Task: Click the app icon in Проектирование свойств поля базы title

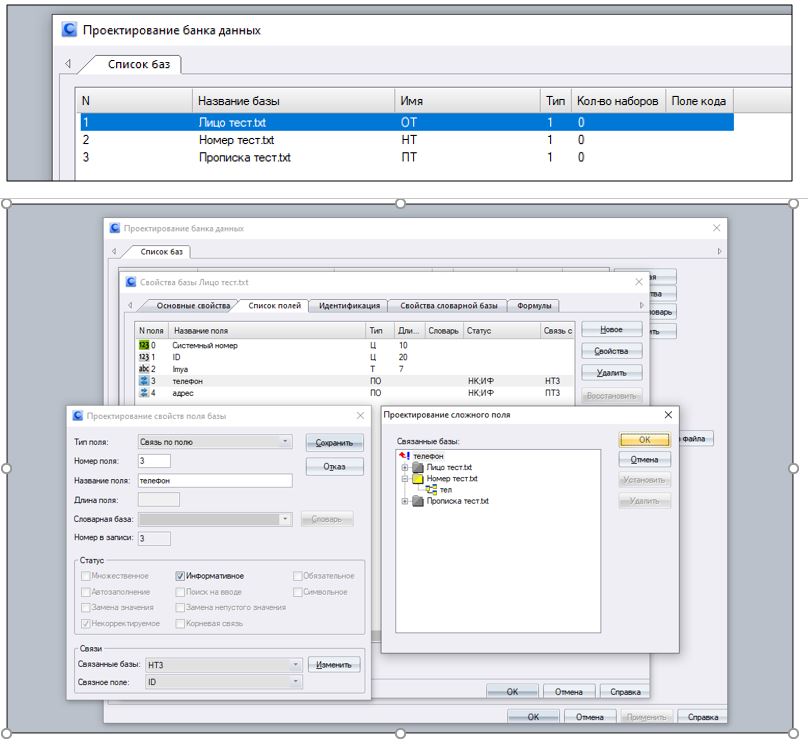Action: 78,415
